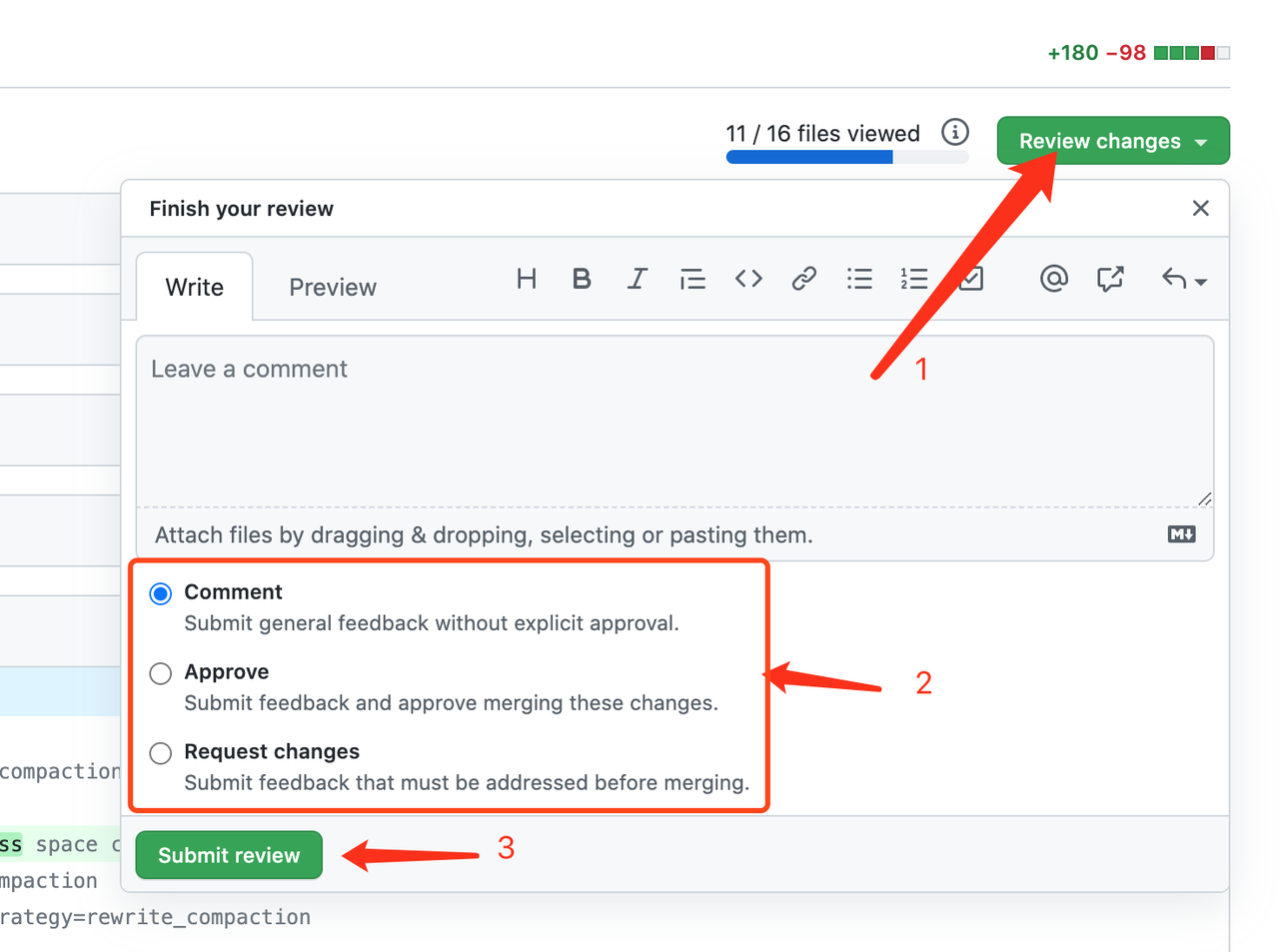Select the Request changes option

tap(161, 754)
